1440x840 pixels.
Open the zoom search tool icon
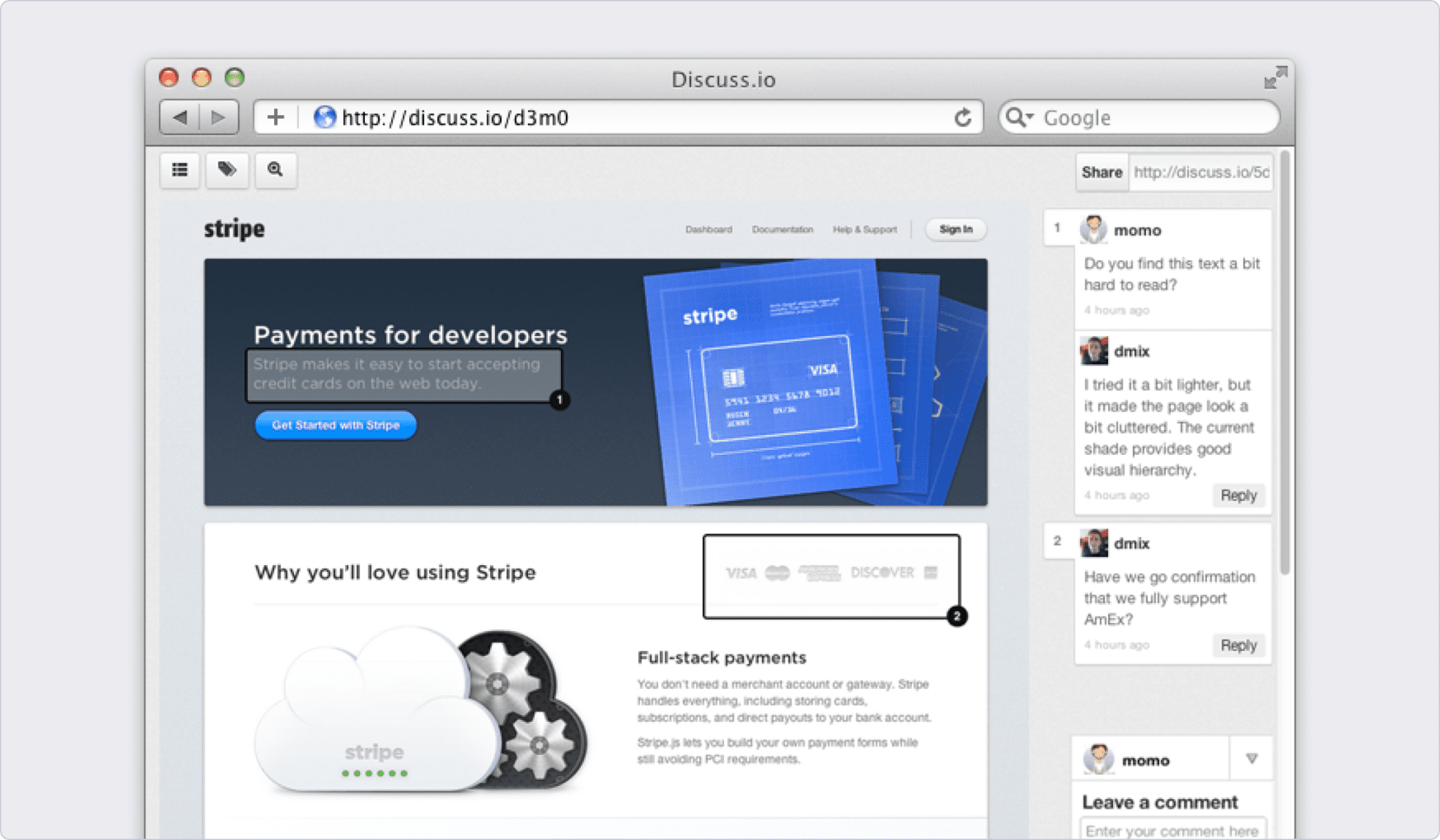(x=276, y=171)
